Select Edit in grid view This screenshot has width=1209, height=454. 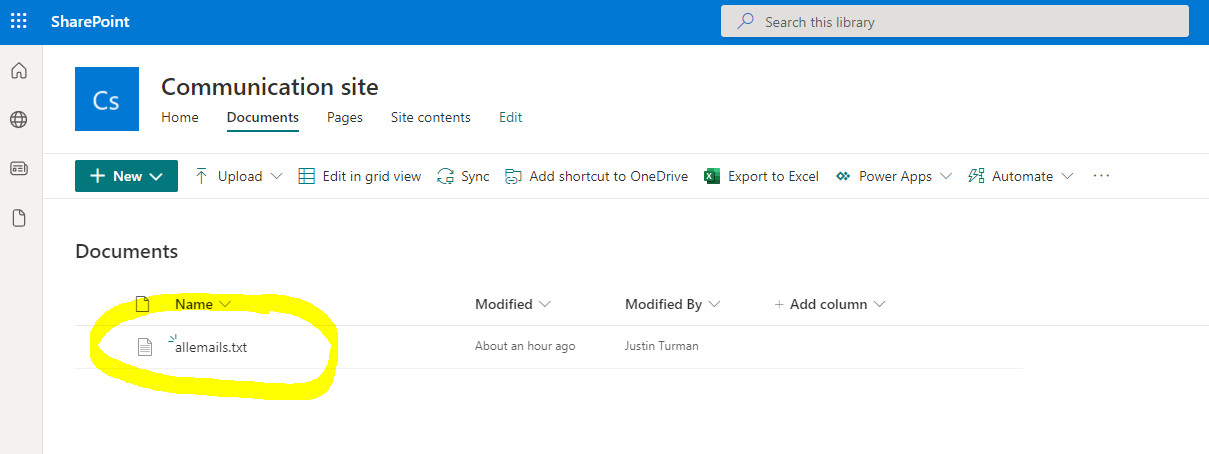pyautogui.click(x=360, y=176)
